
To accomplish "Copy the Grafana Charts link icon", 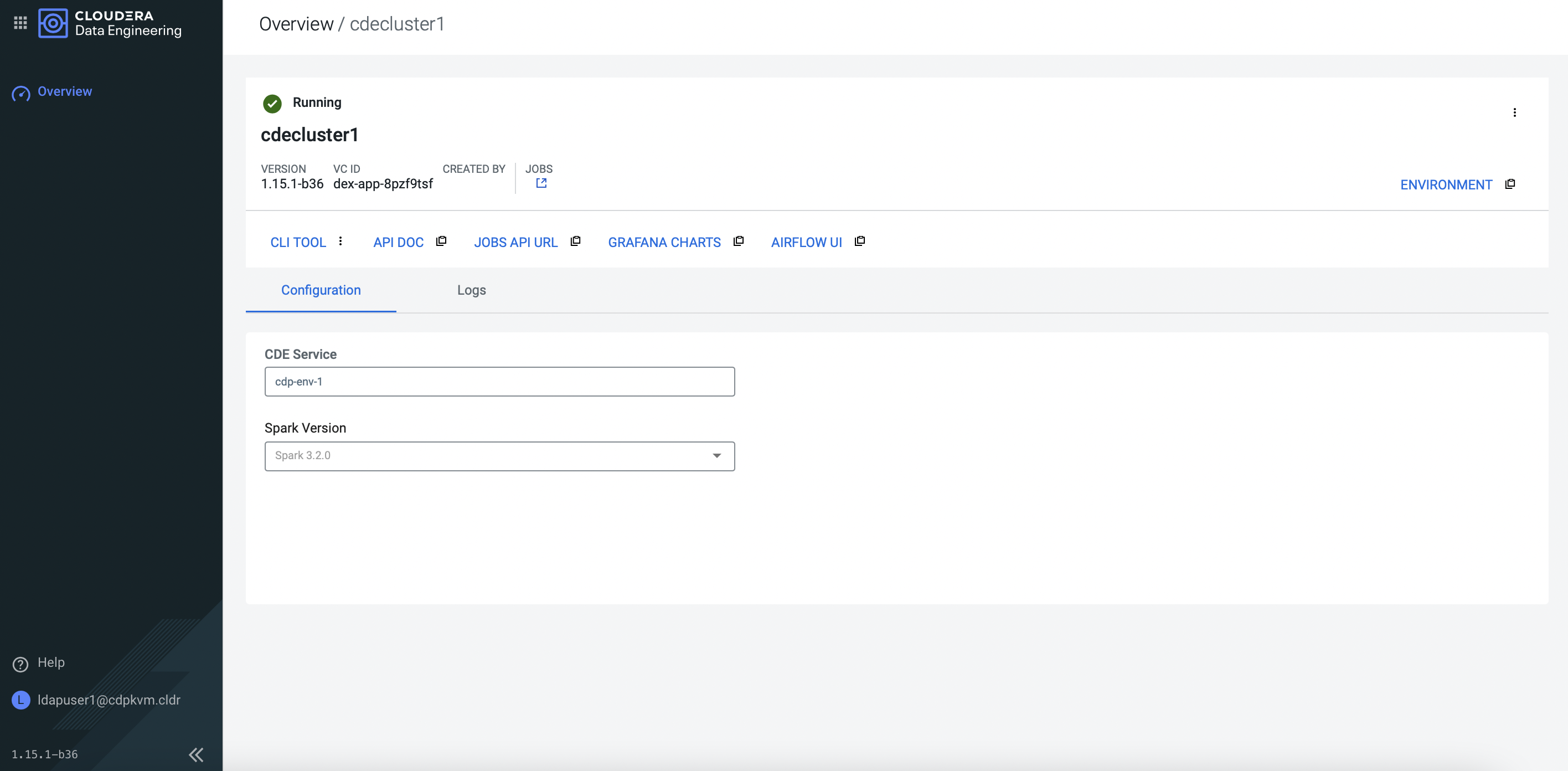I will click(x=739, y=241).
